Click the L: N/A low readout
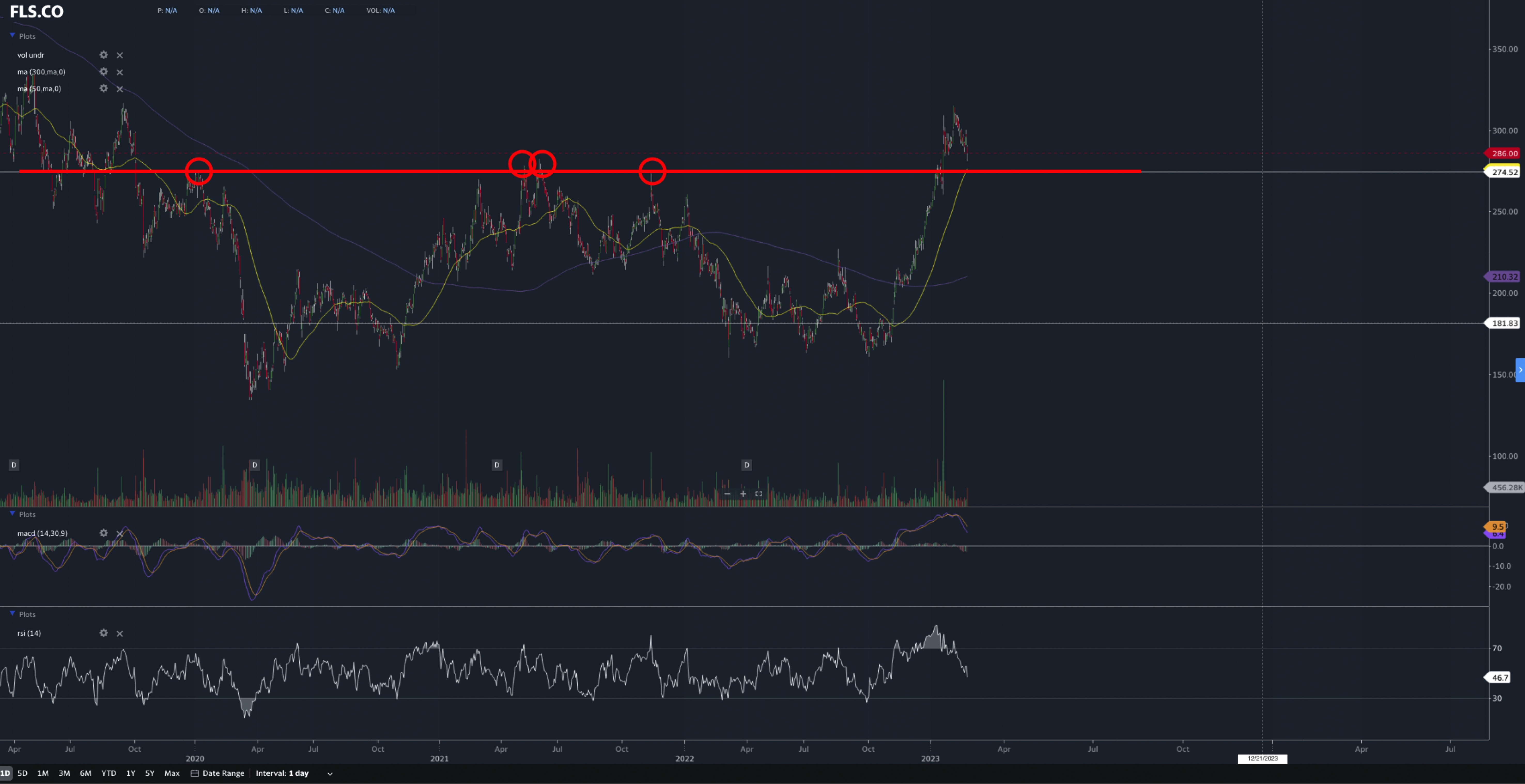 [294, 10]
